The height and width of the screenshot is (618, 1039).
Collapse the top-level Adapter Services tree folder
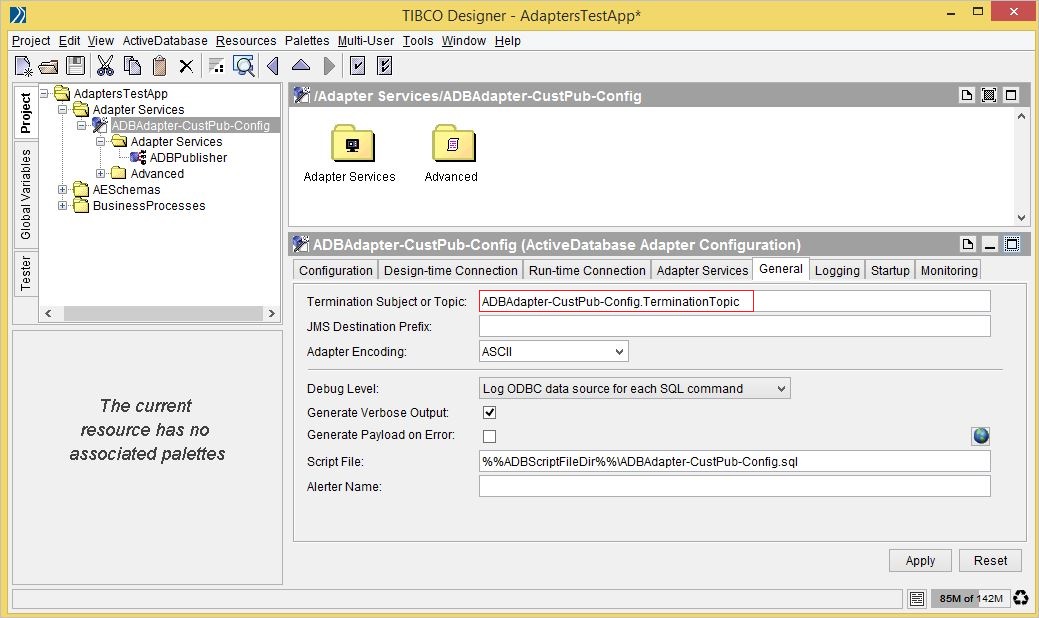[62, 109]
